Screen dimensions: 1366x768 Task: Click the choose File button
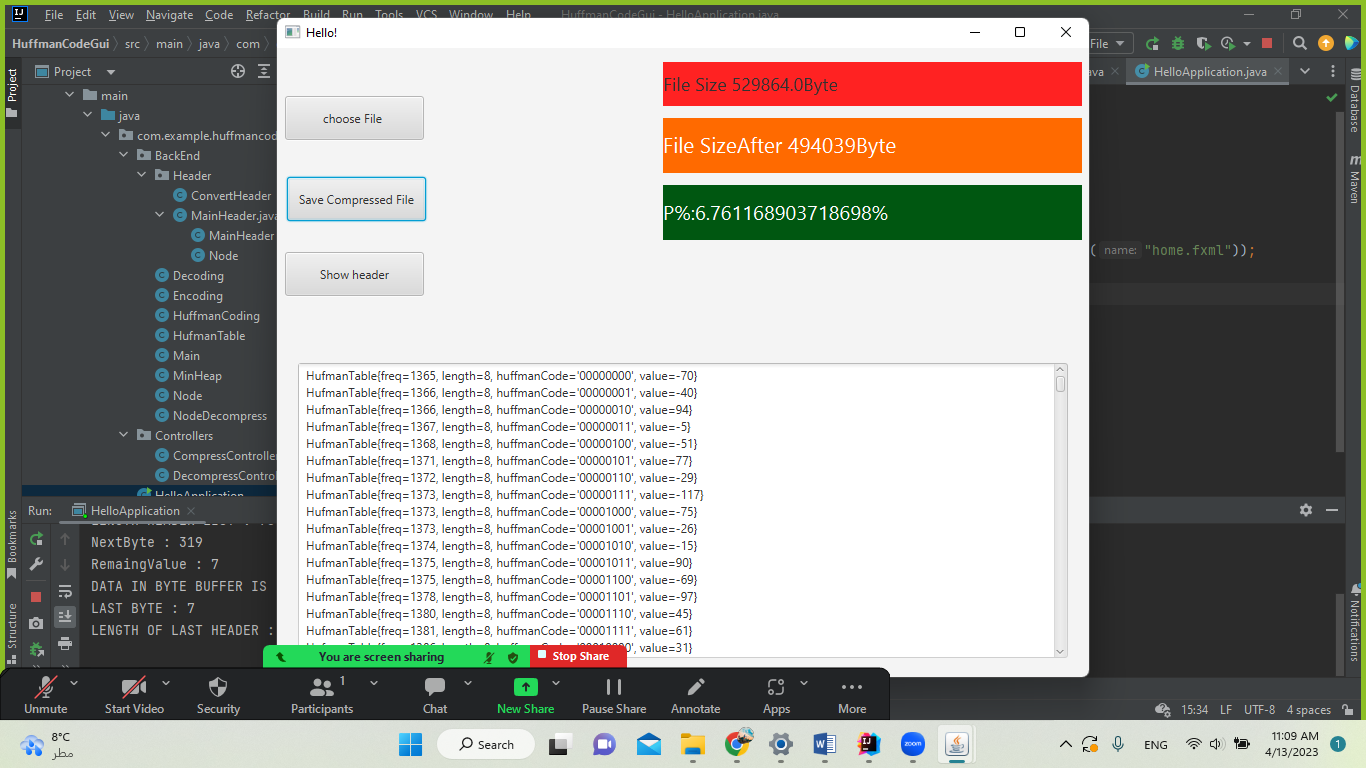point(354,118)
